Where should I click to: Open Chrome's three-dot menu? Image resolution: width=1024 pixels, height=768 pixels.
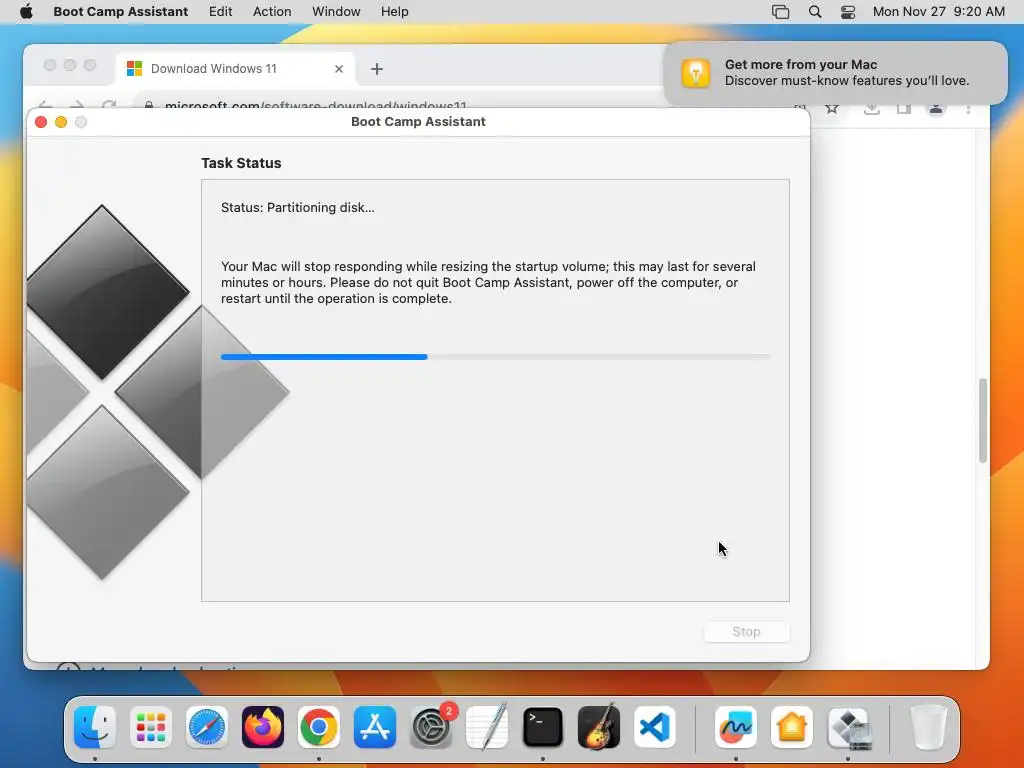click(968, 108)
